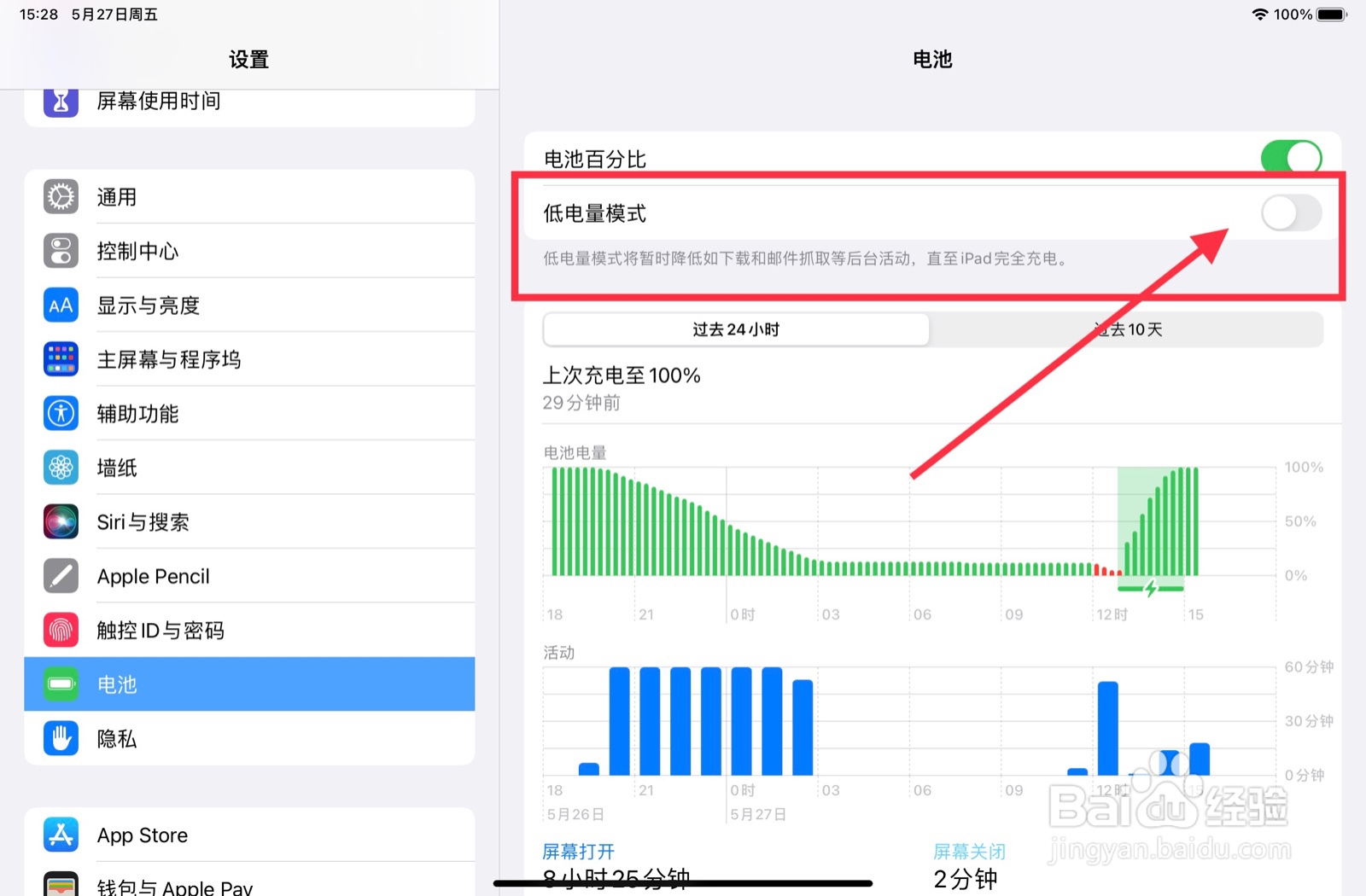
Task: Enable 低电量模式 switch
Action: click(1290, 213)
